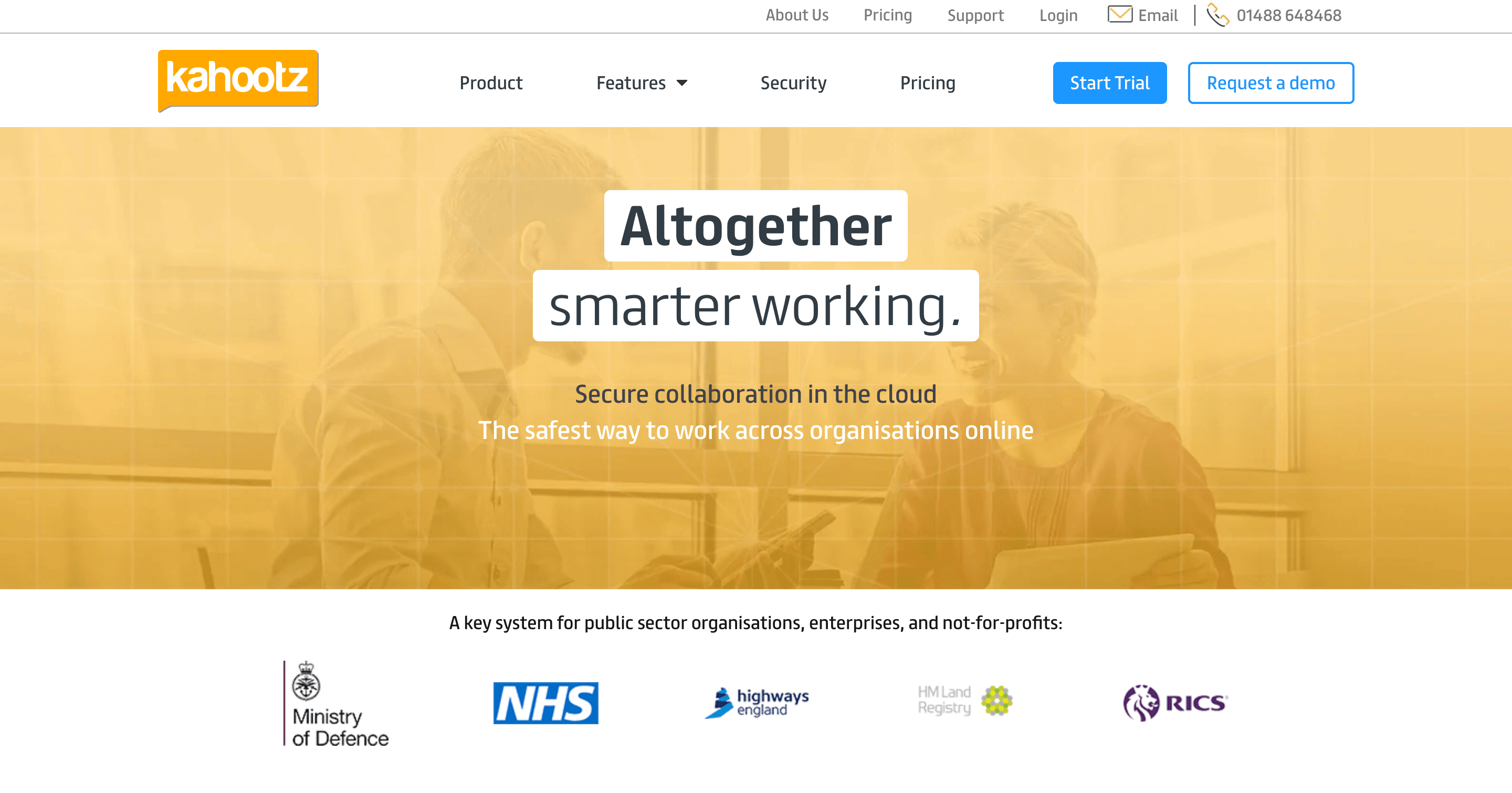This screenshot has width=1512, height=793.
Task: Click the Pricing link in top bar
Action: [x=887, y=15]
